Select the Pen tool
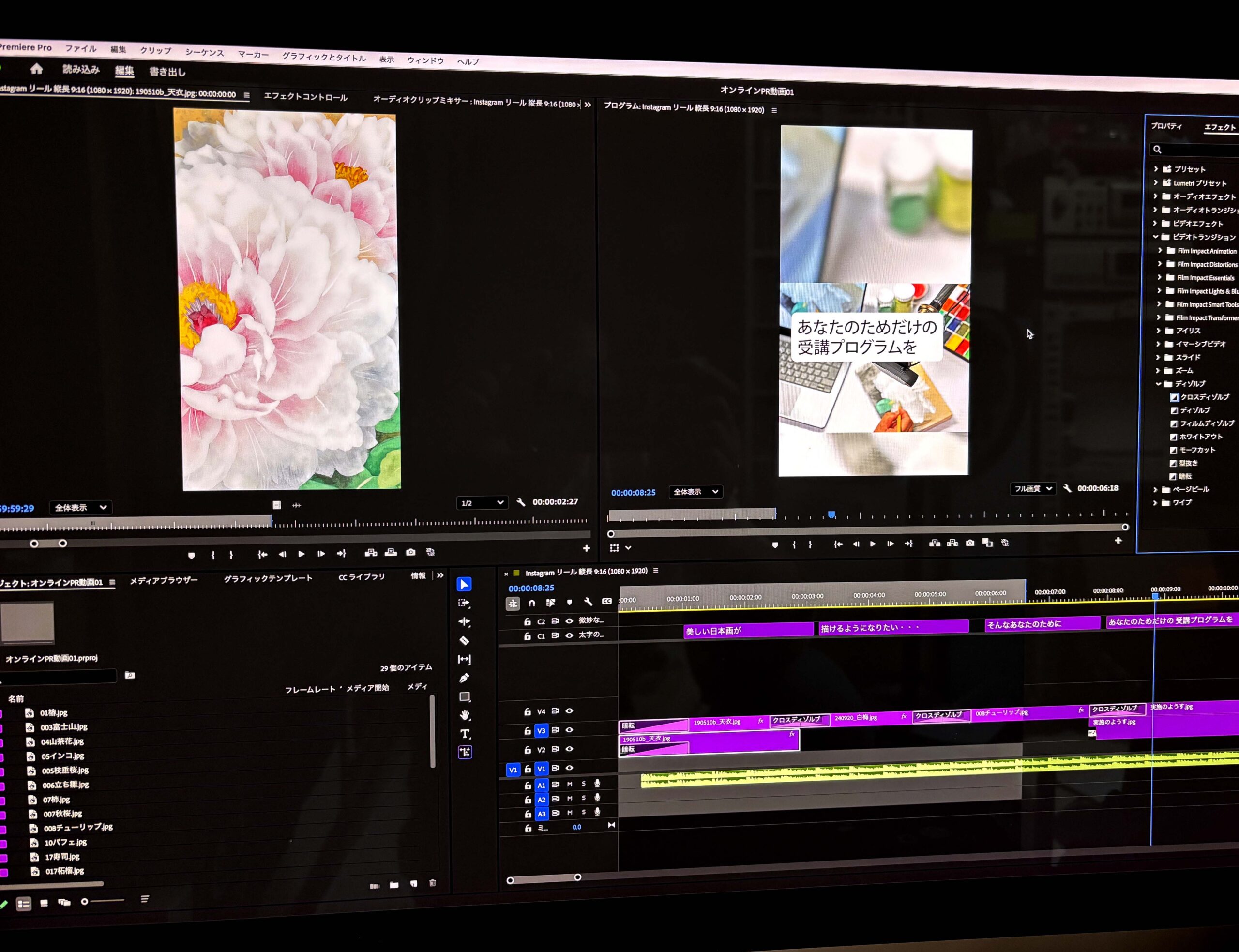1239x952 pixels. [x=465, y=678]
